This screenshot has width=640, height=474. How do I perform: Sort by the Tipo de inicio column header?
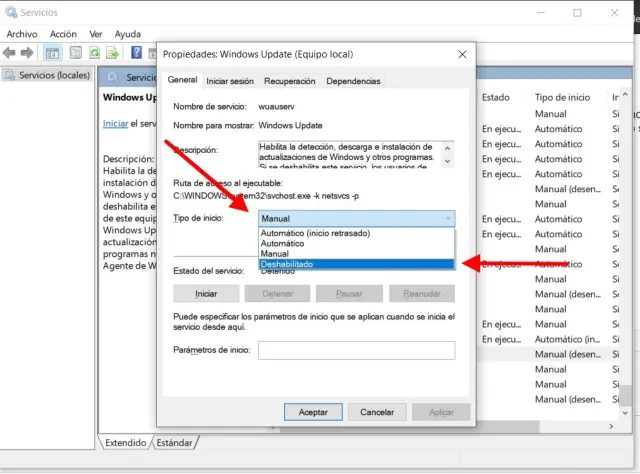tap(562, 98)
